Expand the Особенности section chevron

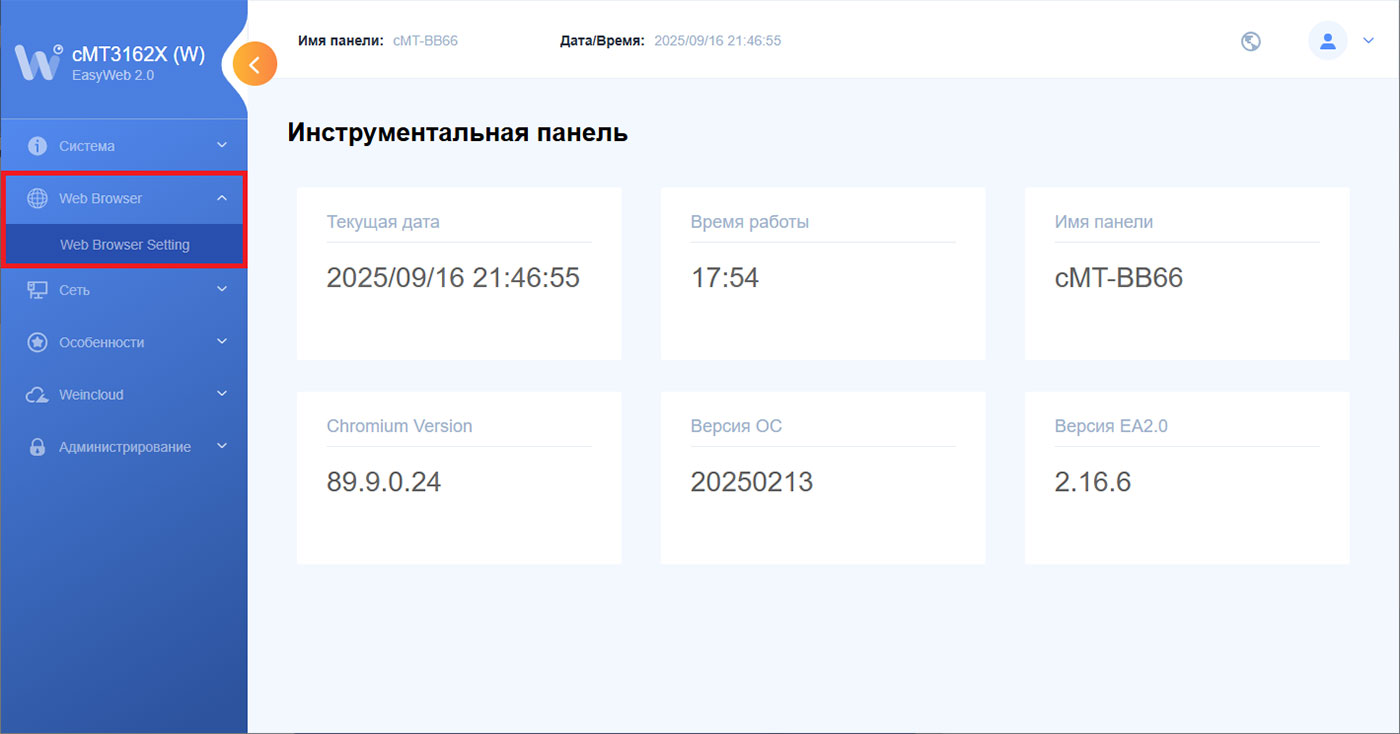tap(222, 342)
